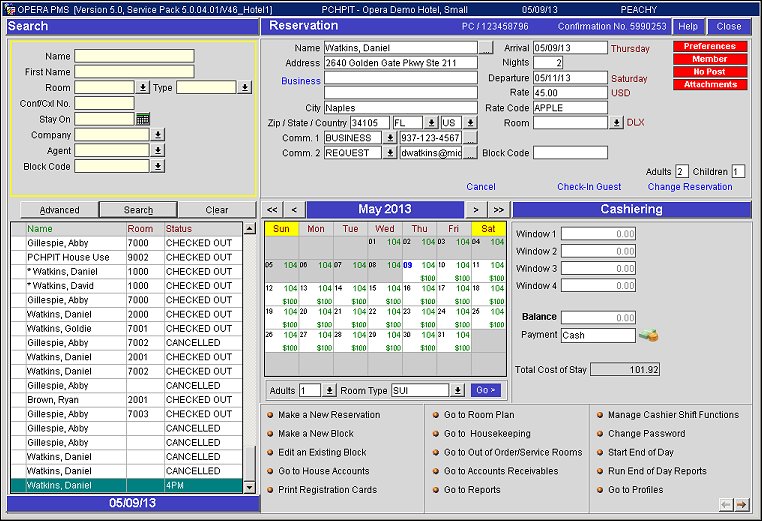Open name lookup ellipsis beside Watkins, Daniel

coord(486,48)
